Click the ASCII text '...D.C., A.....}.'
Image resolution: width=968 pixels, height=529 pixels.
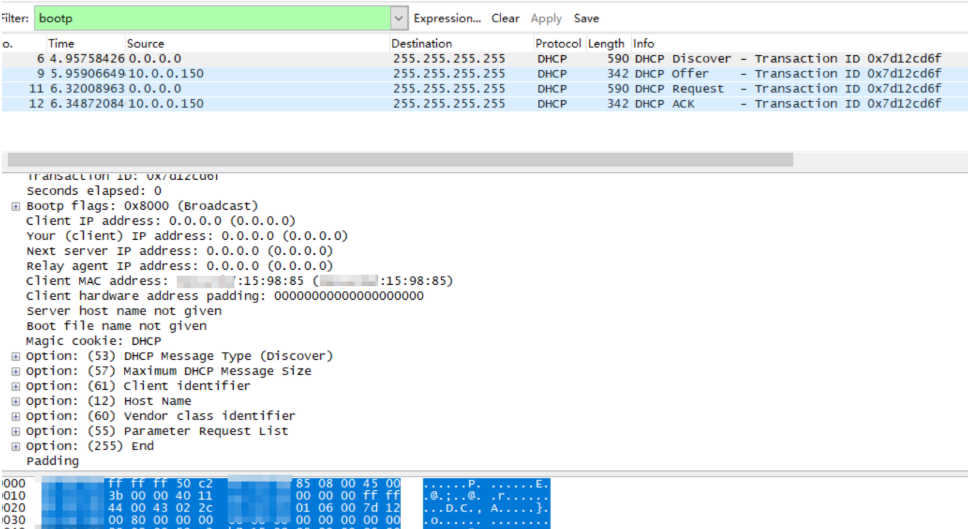coord(486,509)
